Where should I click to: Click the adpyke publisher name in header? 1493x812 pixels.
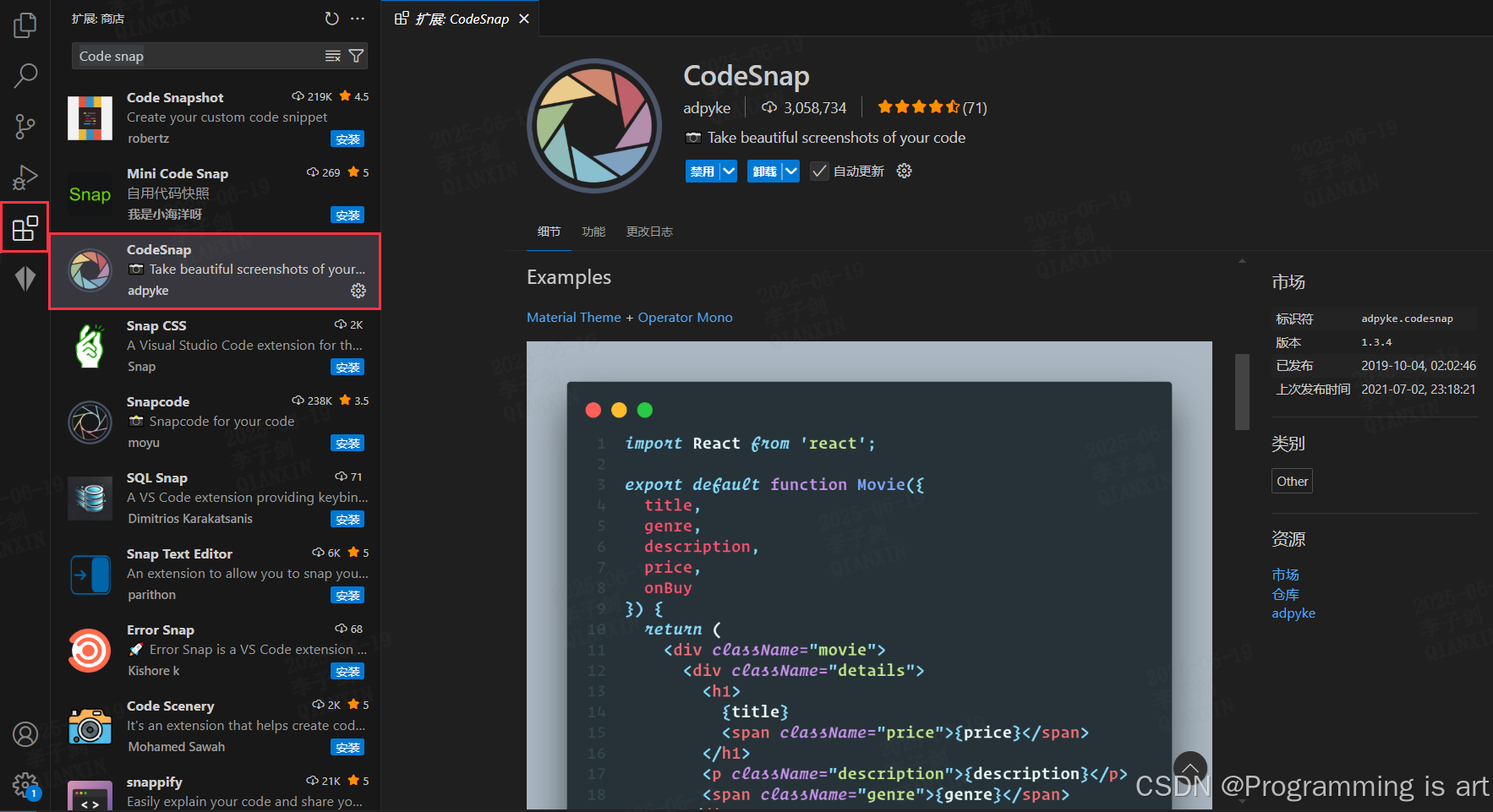(707, 108)
